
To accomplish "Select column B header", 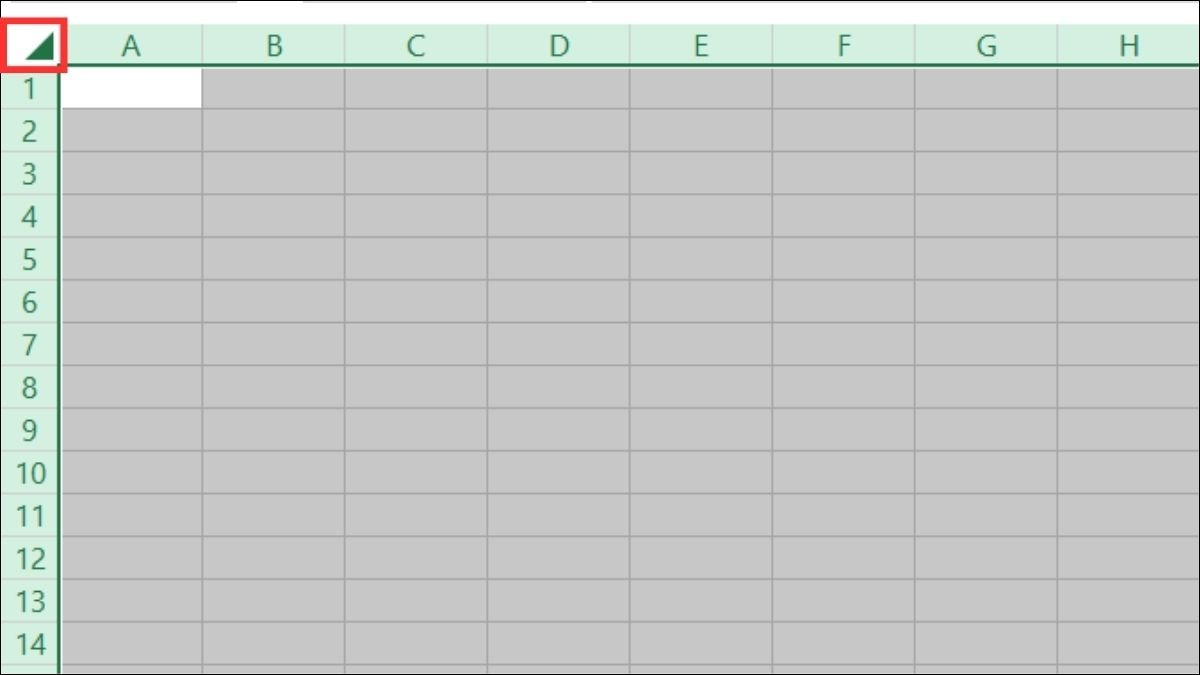I will (x=274, y=45).
